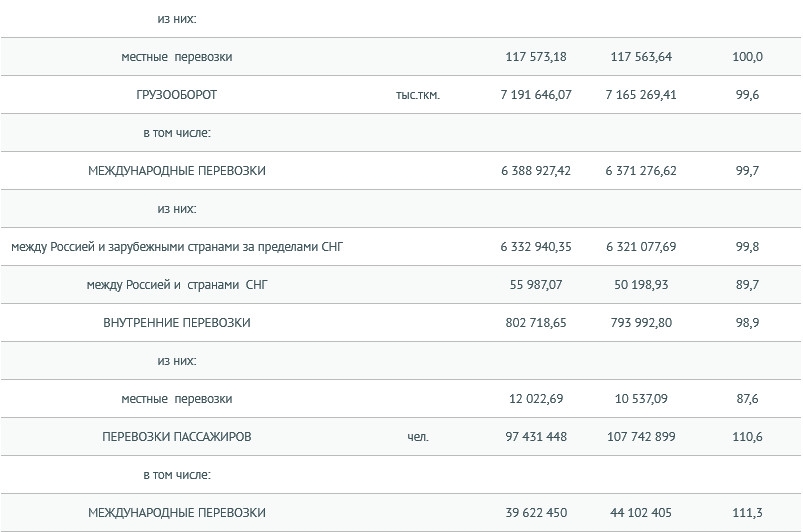Screen dimensions: 803x532
Task: Click the value 117 573,18
Action: (x=536, y=57)
